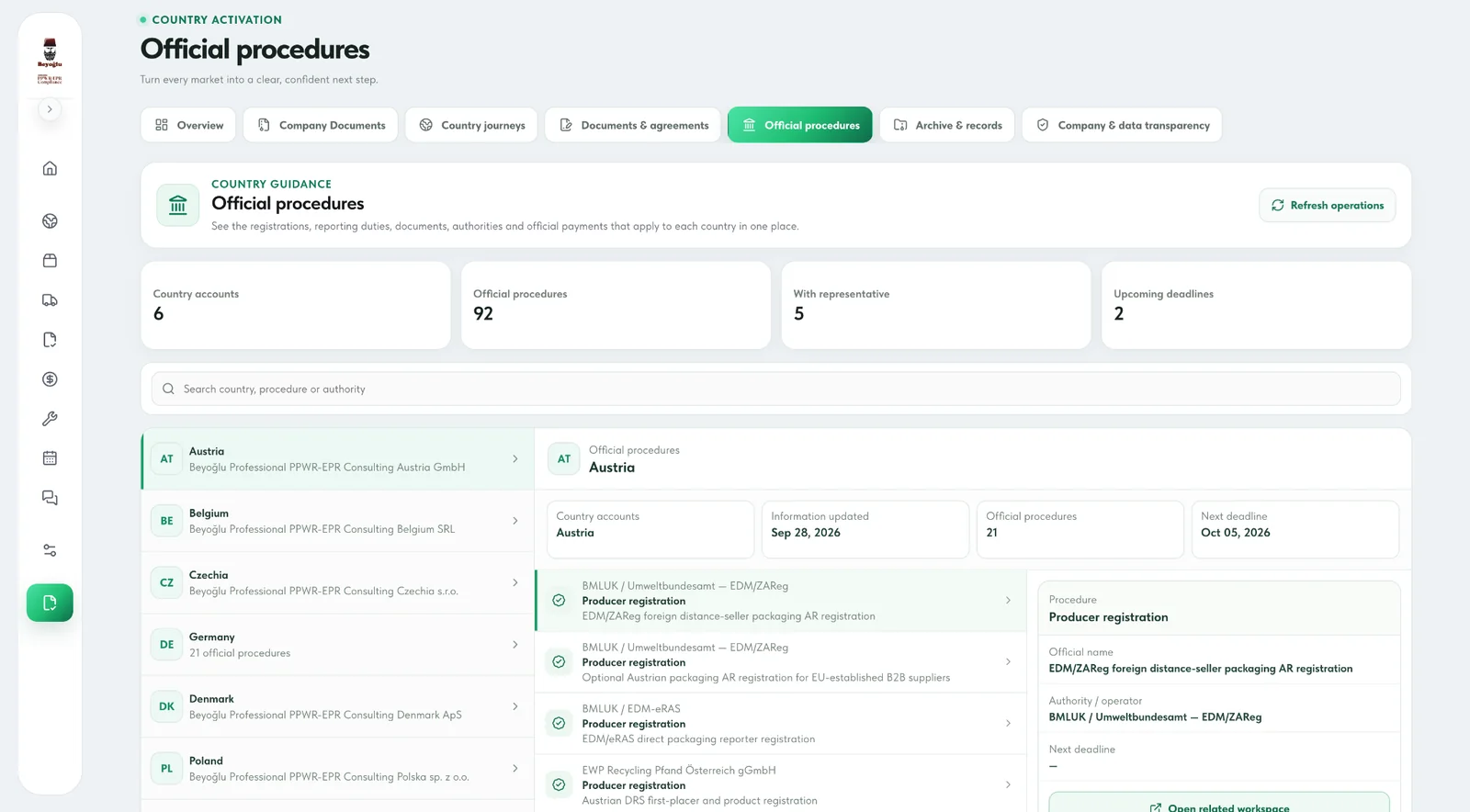Click the Next deadline Oct 05, 2026 value
Screen dimensions: 1470x812
point(1235,533)
